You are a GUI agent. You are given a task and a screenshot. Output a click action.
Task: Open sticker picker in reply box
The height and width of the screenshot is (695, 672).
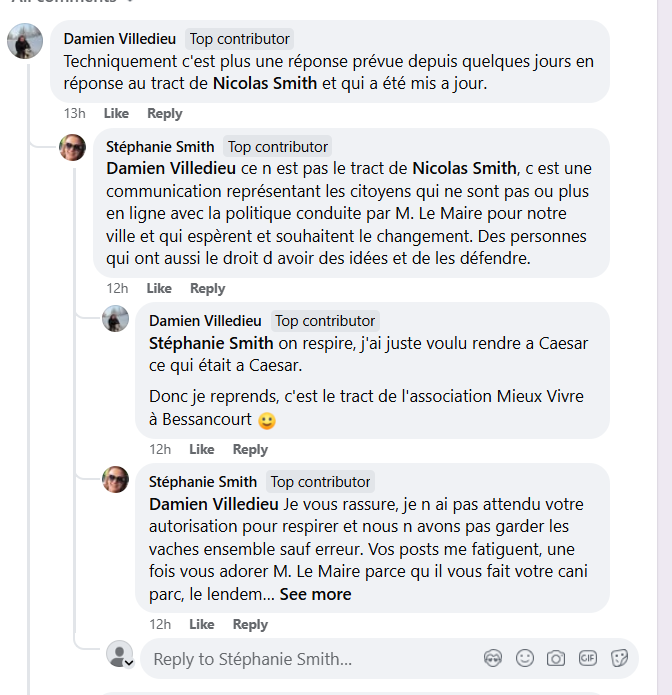[x=619, y=658]
